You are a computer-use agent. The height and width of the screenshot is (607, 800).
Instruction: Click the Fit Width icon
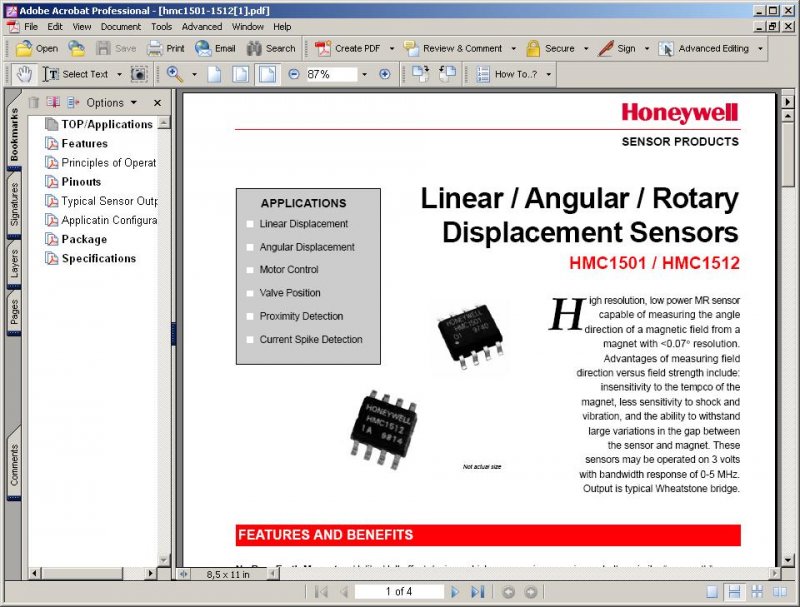click(267, 74)
